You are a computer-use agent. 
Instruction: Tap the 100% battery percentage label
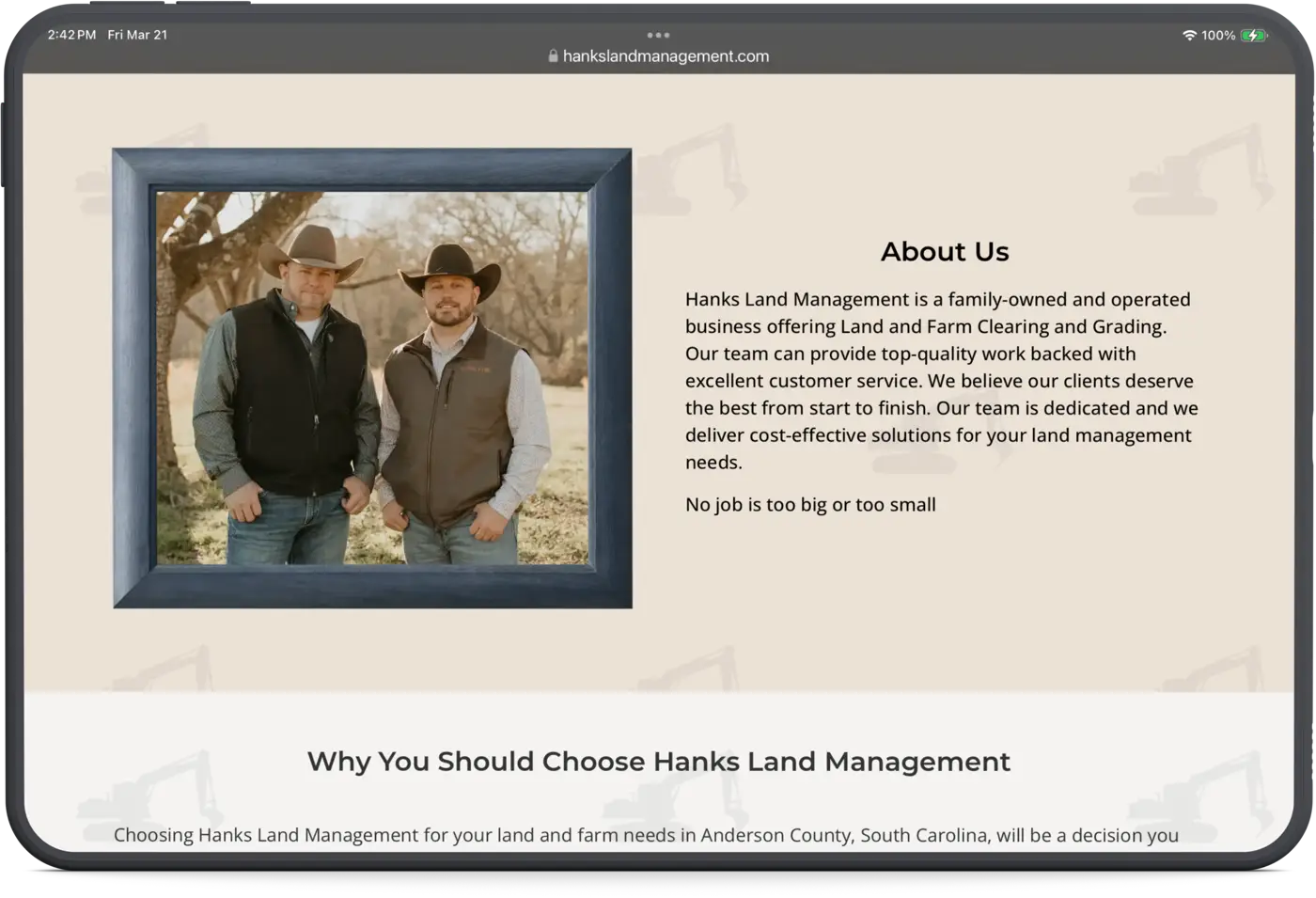pos(1218,35)
